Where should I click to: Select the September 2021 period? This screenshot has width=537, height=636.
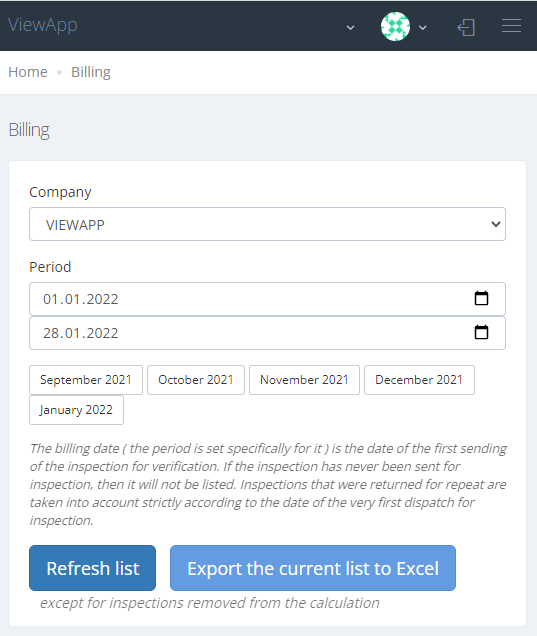tap(86, 380)
